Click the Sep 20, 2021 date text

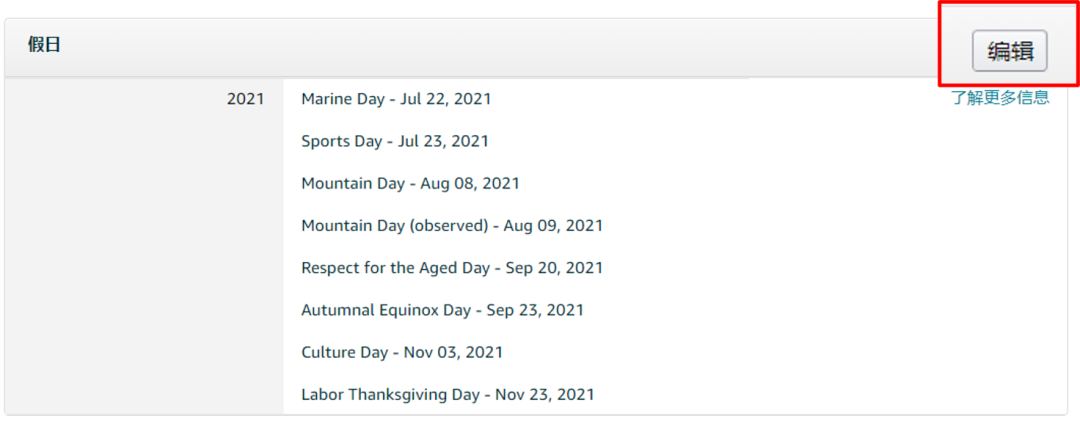(554, 268)
